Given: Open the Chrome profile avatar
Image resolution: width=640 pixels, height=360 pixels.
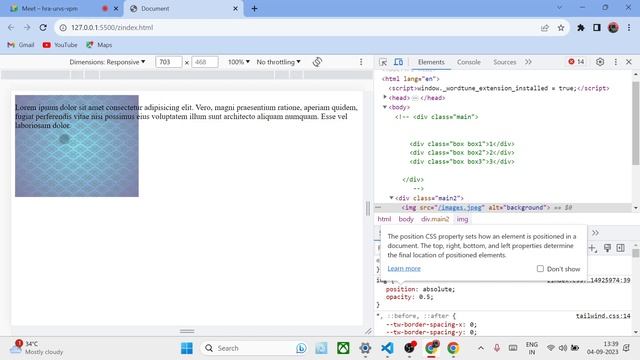Looking at the screenshot, I should point(613,28).
